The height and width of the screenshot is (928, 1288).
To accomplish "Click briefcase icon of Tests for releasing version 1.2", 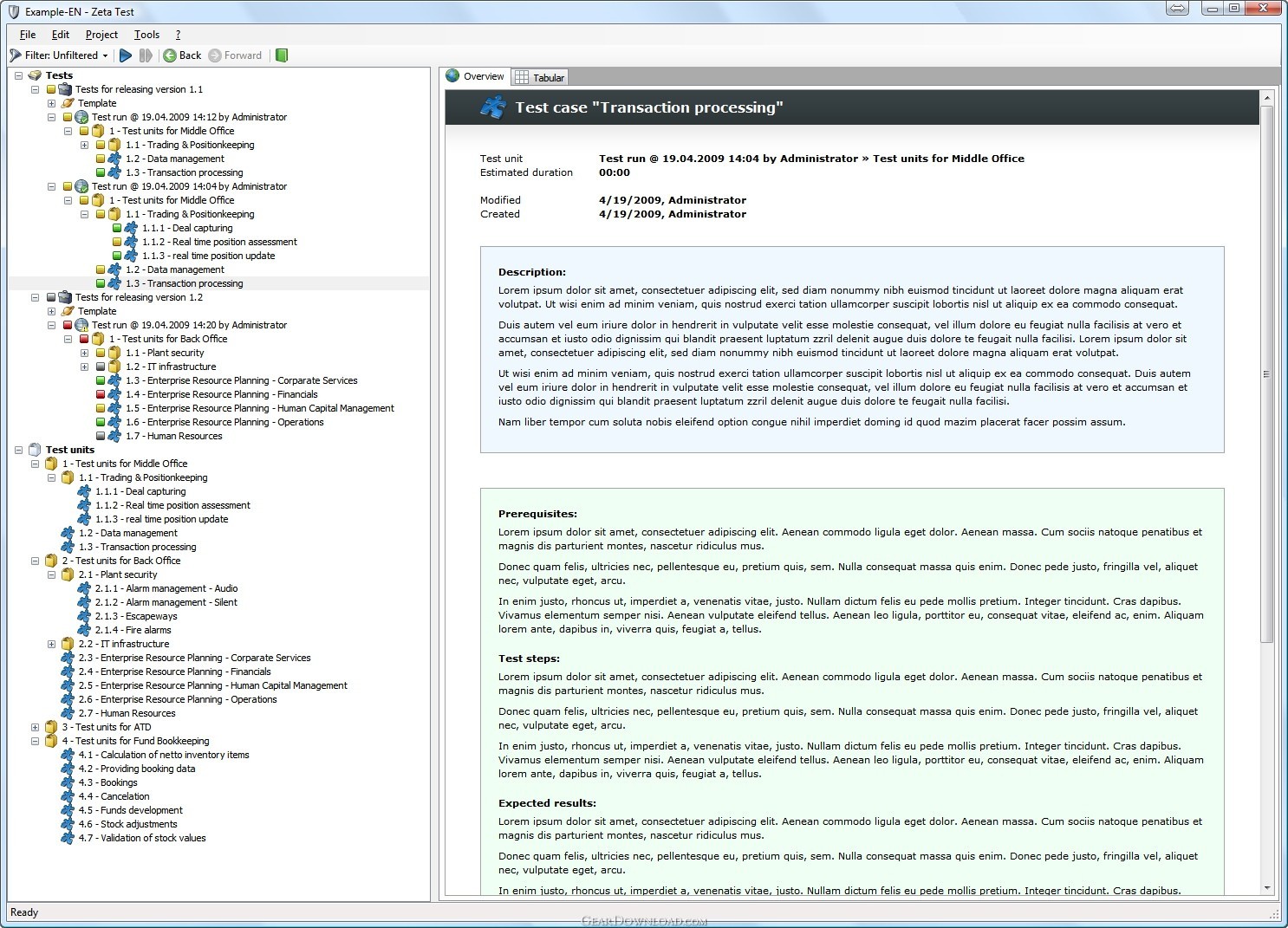I will point(65,297).
